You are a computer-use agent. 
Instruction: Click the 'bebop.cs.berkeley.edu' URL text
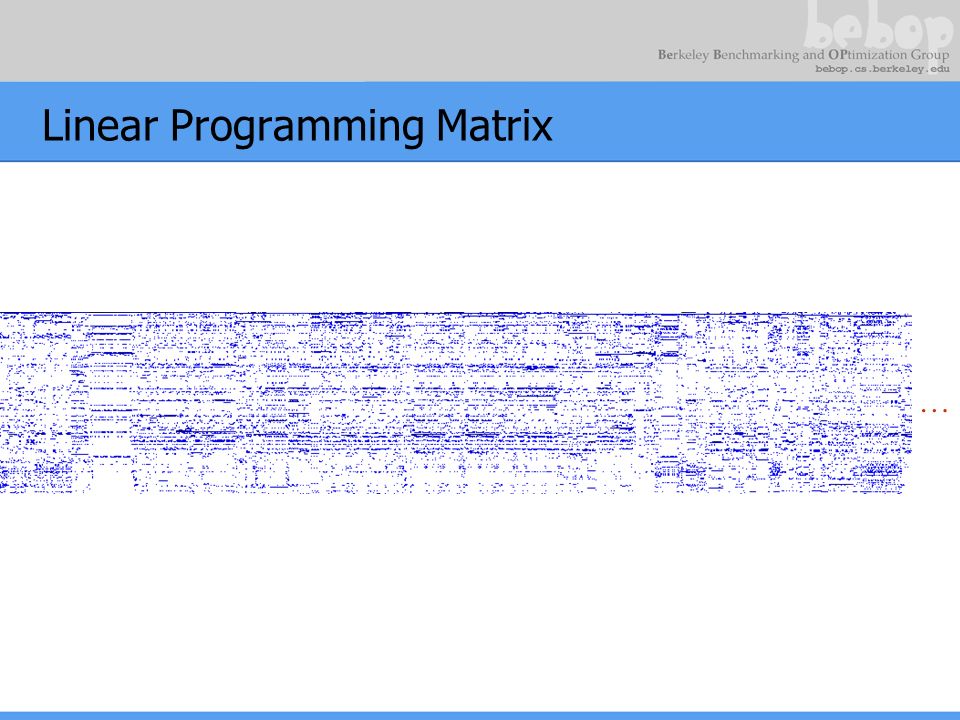(x=882, y=69)
